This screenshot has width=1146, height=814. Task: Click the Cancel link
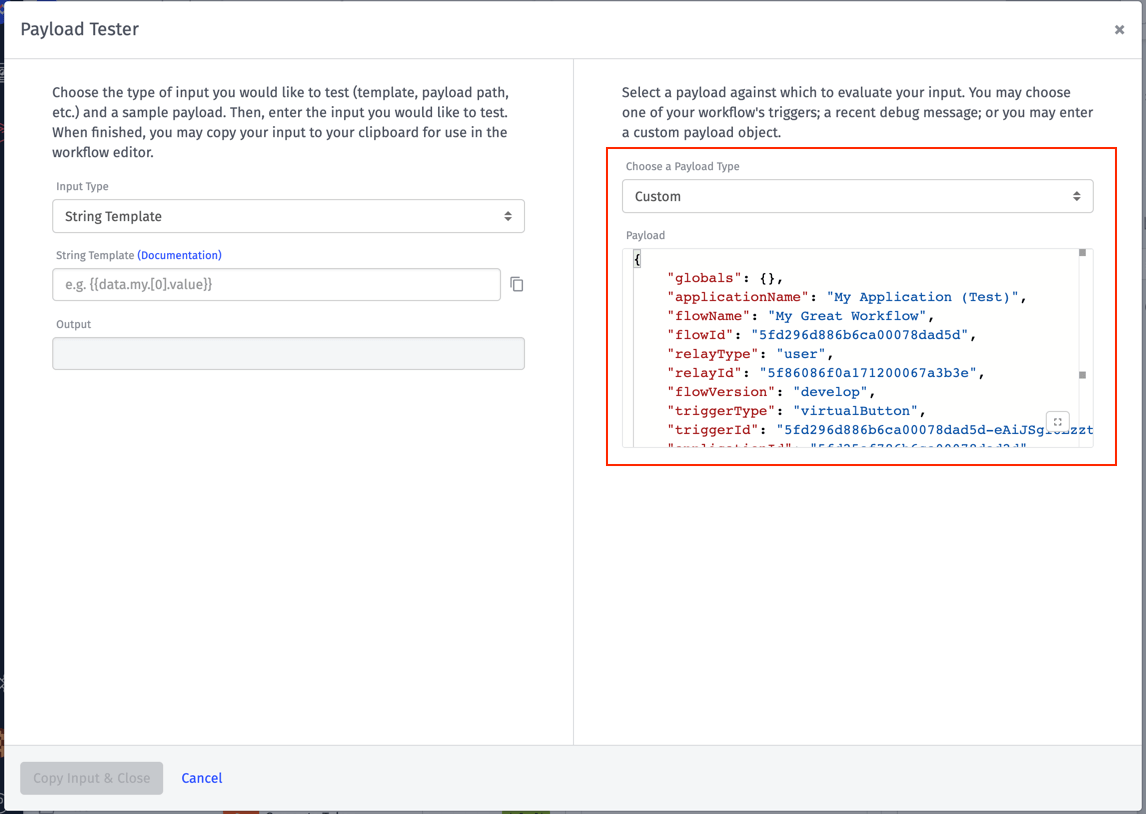pos(202,778)
